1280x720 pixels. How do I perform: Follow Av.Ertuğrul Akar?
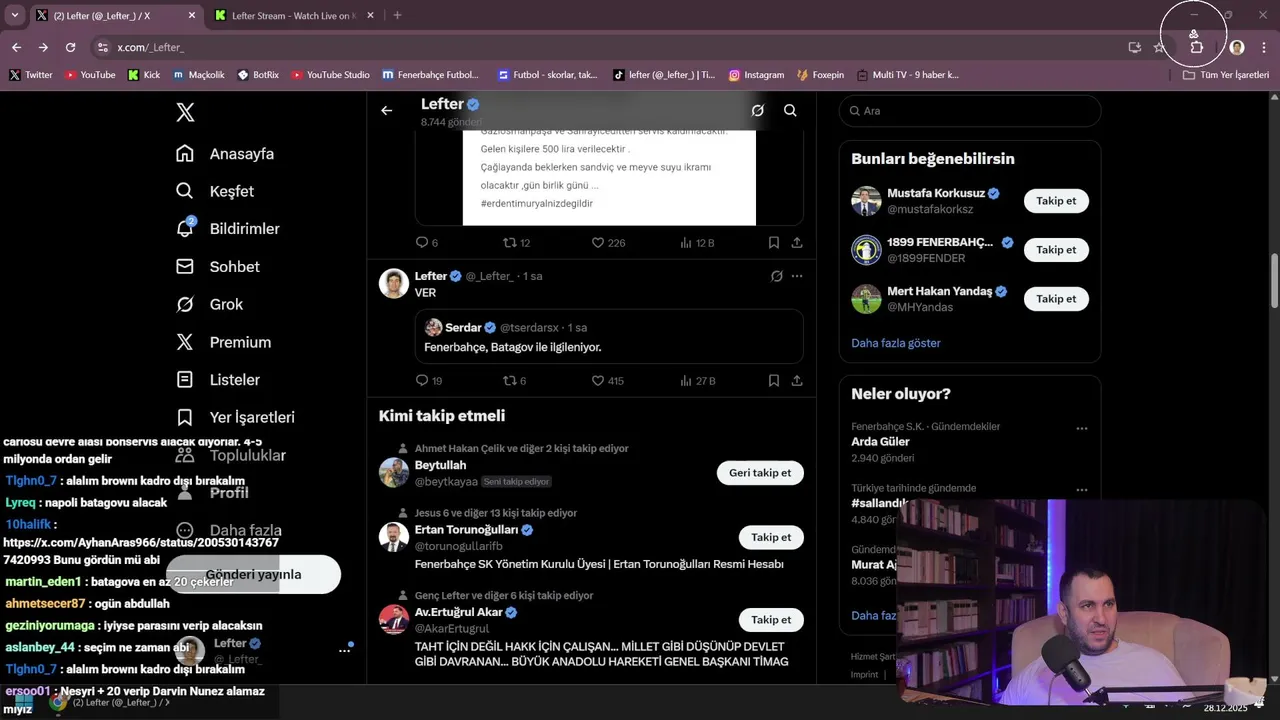point(771,620)
